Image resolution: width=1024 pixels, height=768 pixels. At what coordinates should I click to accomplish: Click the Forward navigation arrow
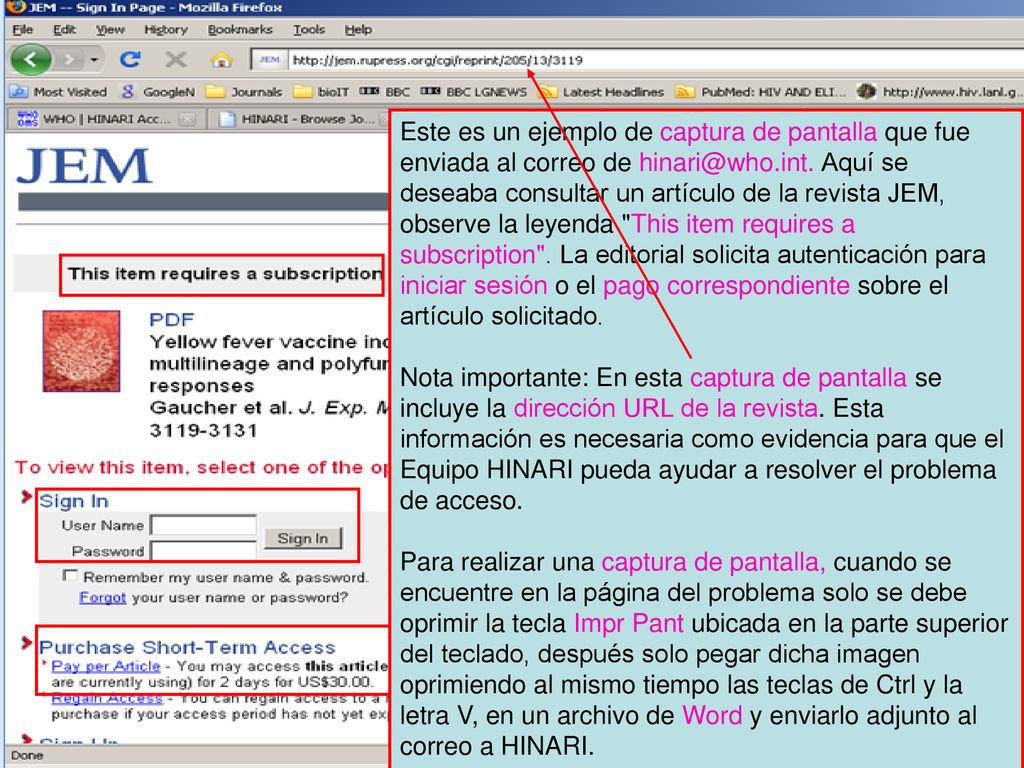tap(68, 60)
